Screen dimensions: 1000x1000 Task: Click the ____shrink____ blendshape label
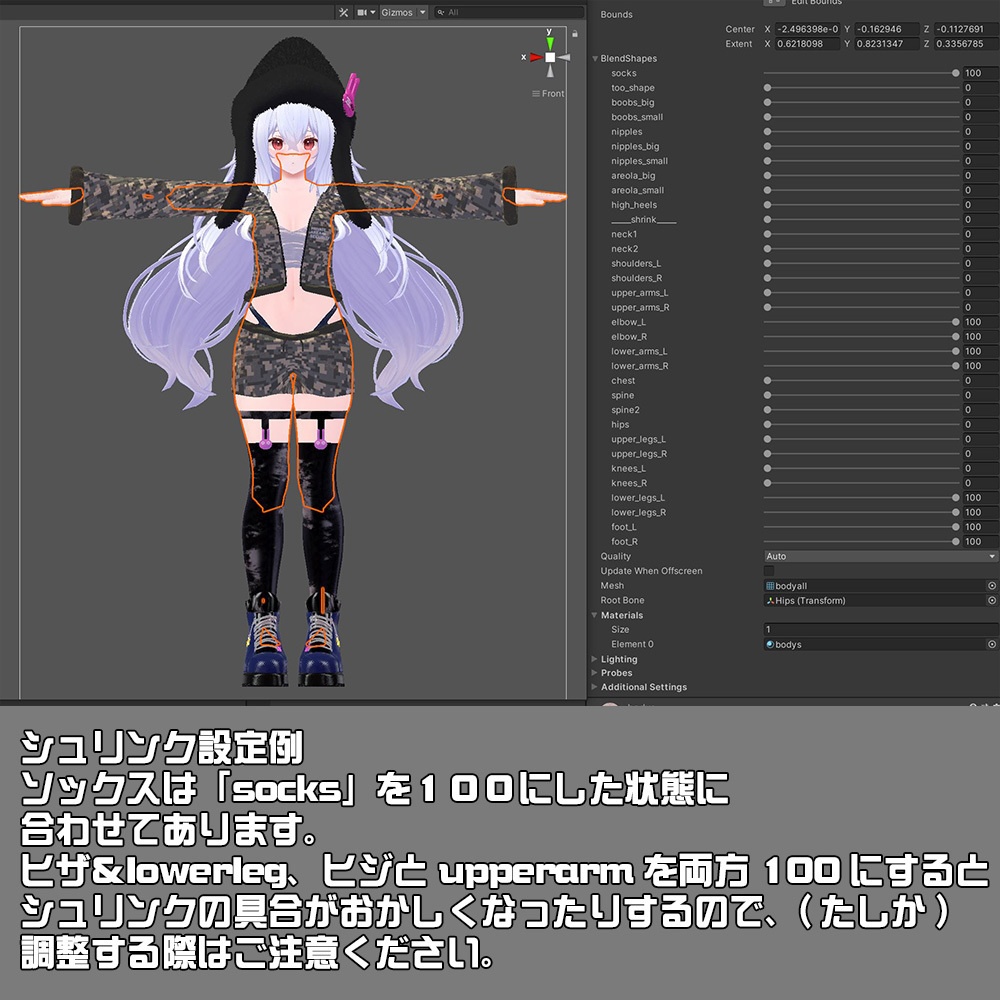[643, 219]
